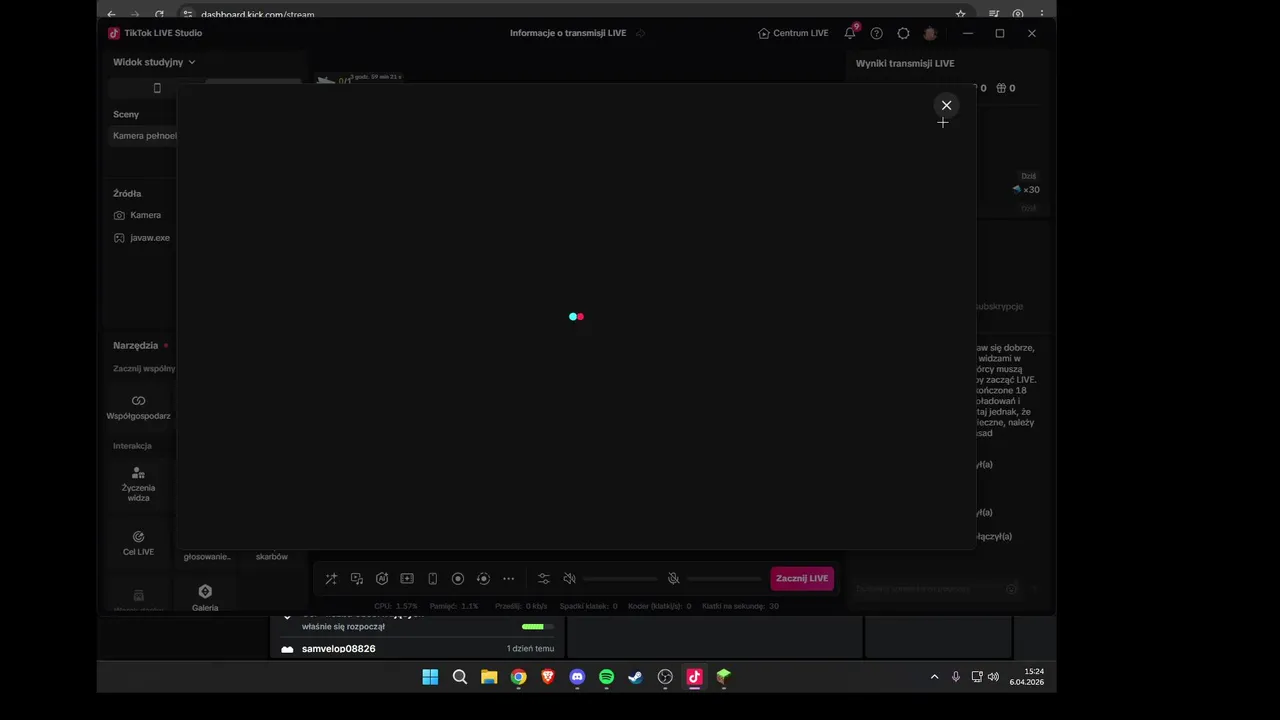Viewport: 1280px width, 720px height.
Task: Switch to Google Chrome in taskbar
Action: click(518, 677)
